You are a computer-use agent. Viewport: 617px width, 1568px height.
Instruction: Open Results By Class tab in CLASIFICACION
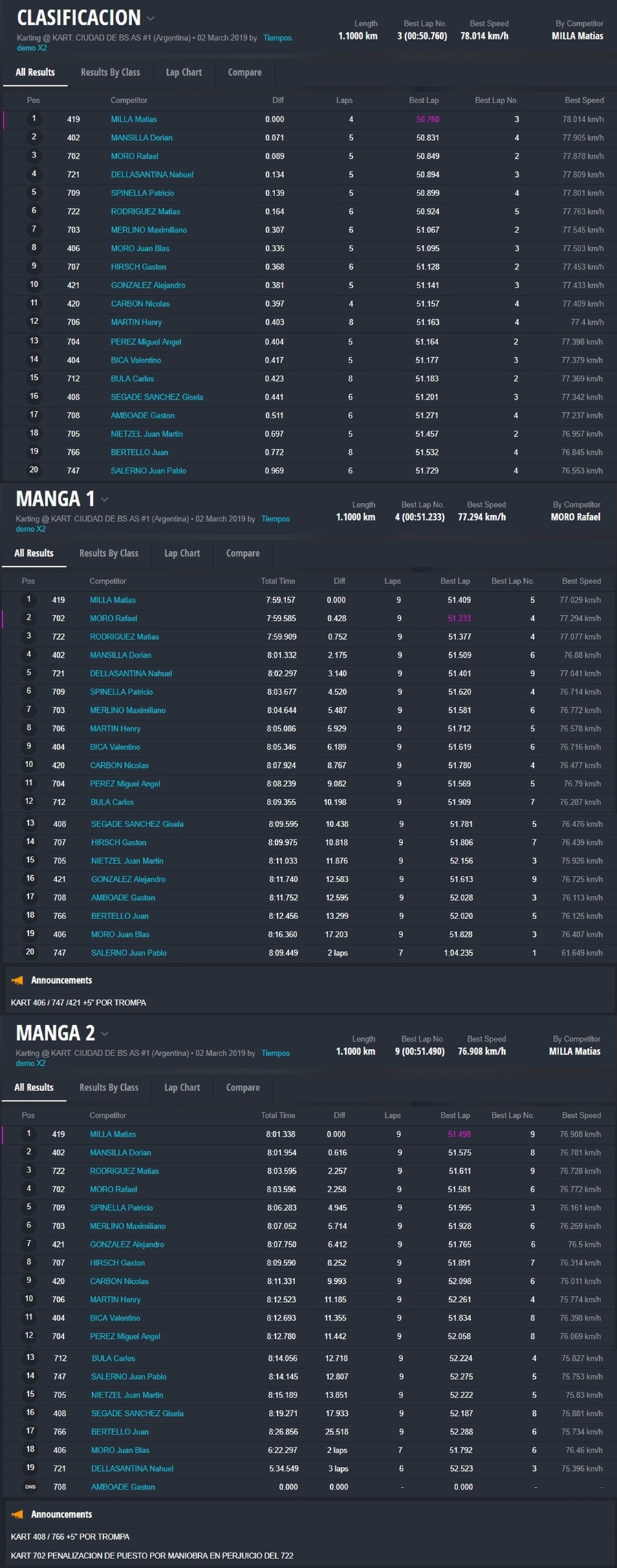tap(110, 72)
